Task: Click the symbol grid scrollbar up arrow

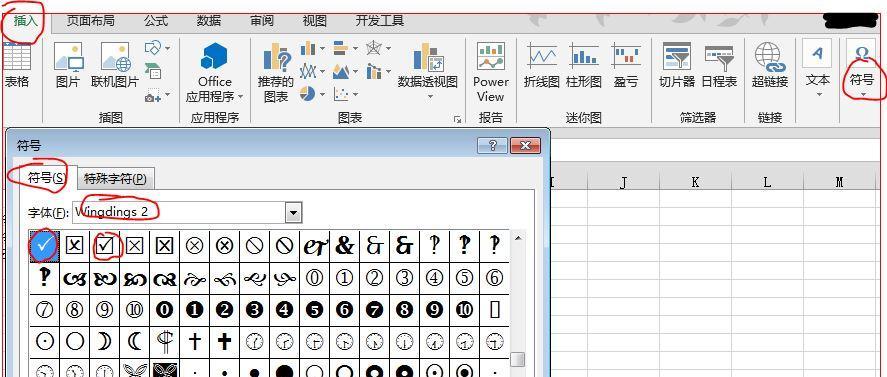Action: [517, 237]
